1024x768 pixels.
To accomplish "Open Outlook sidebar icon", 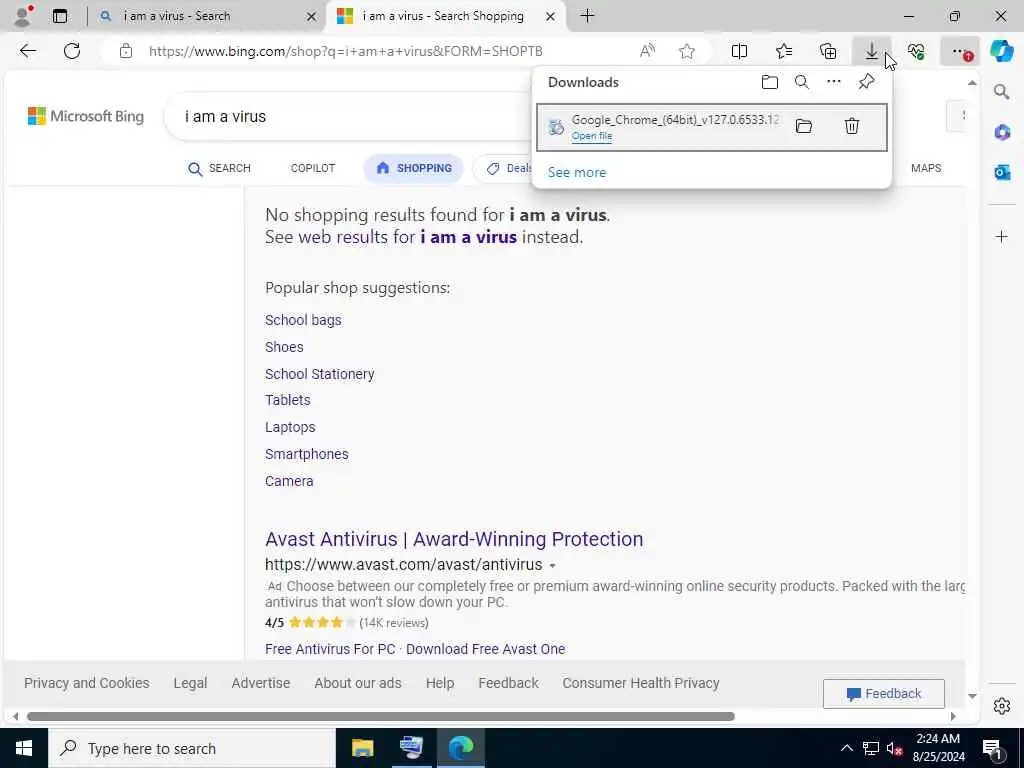I will pyautogui.click(x=1002, y=172).
